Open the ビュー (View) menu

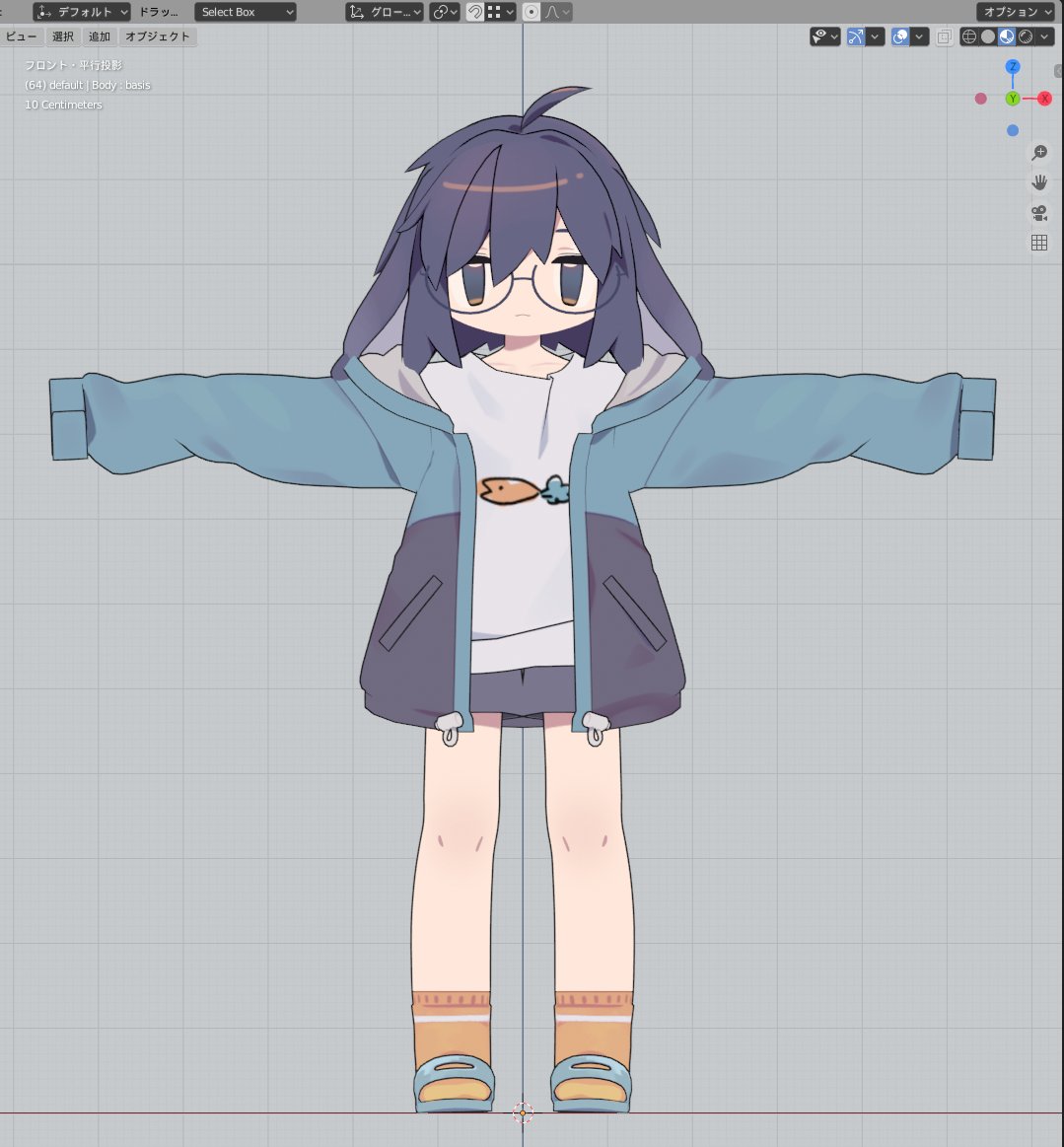(x=22, y=36)
